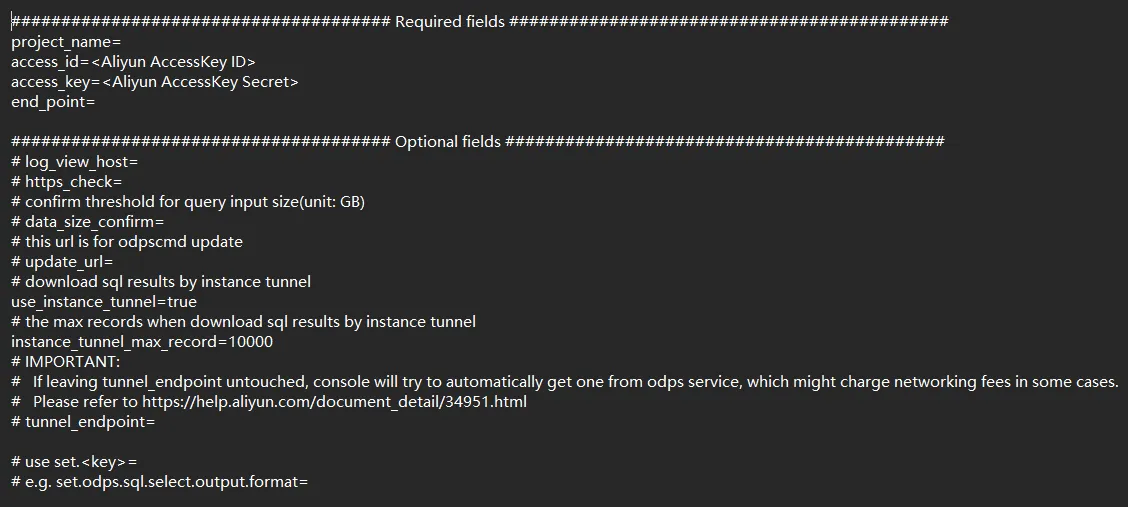
Task: Click the max records comment line
Action: [x=243, y=322]
